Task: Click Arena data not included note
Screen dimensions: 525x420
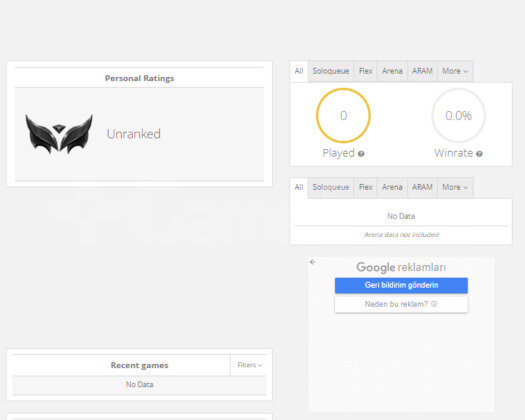Action: click(401, 235)
